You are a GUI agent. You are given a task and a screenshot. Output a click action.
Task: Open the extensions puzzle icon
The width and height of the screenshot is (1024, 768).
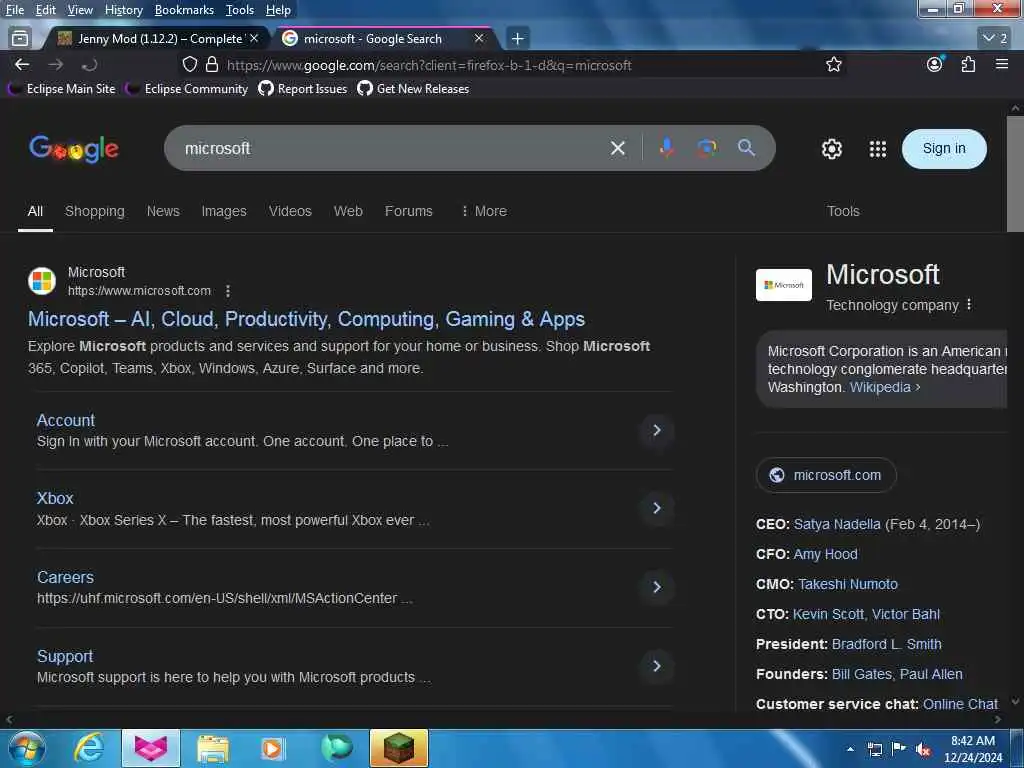coord(968,64)
